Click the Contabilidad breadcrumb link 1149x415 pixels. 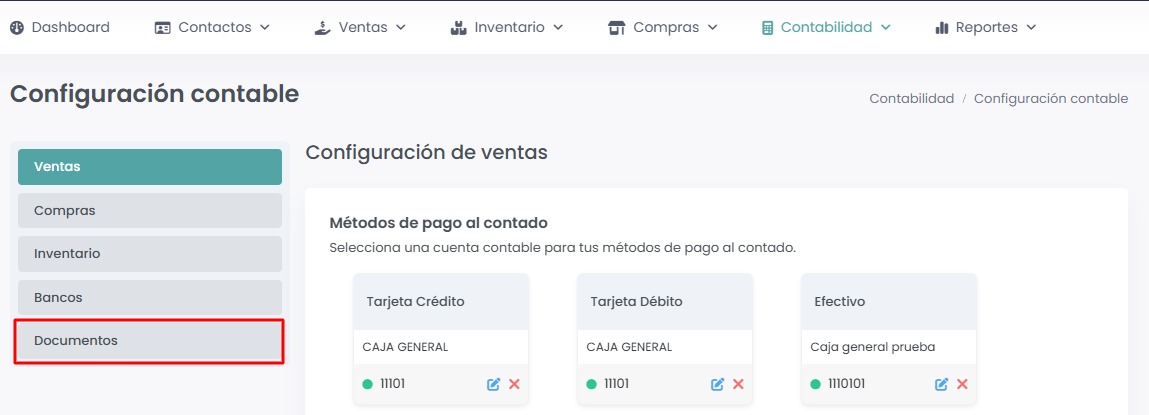tap(911, 99)
